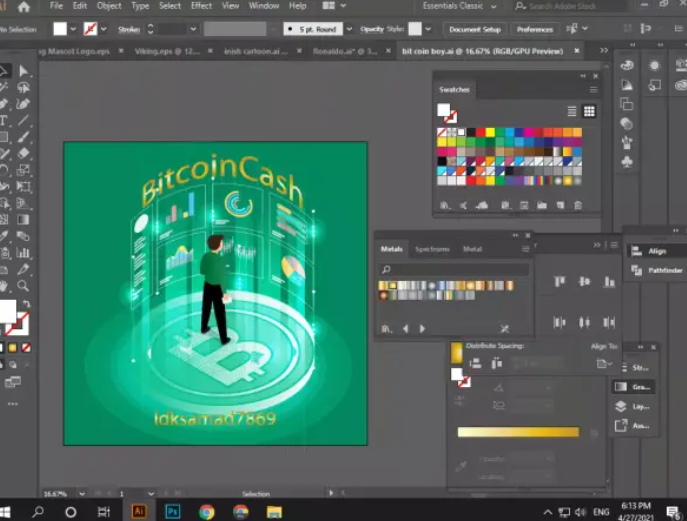Open graphic Style dropdown arrow
This screenshot has height=521, width=687.
pyautogui.click(x=428, y=29)
